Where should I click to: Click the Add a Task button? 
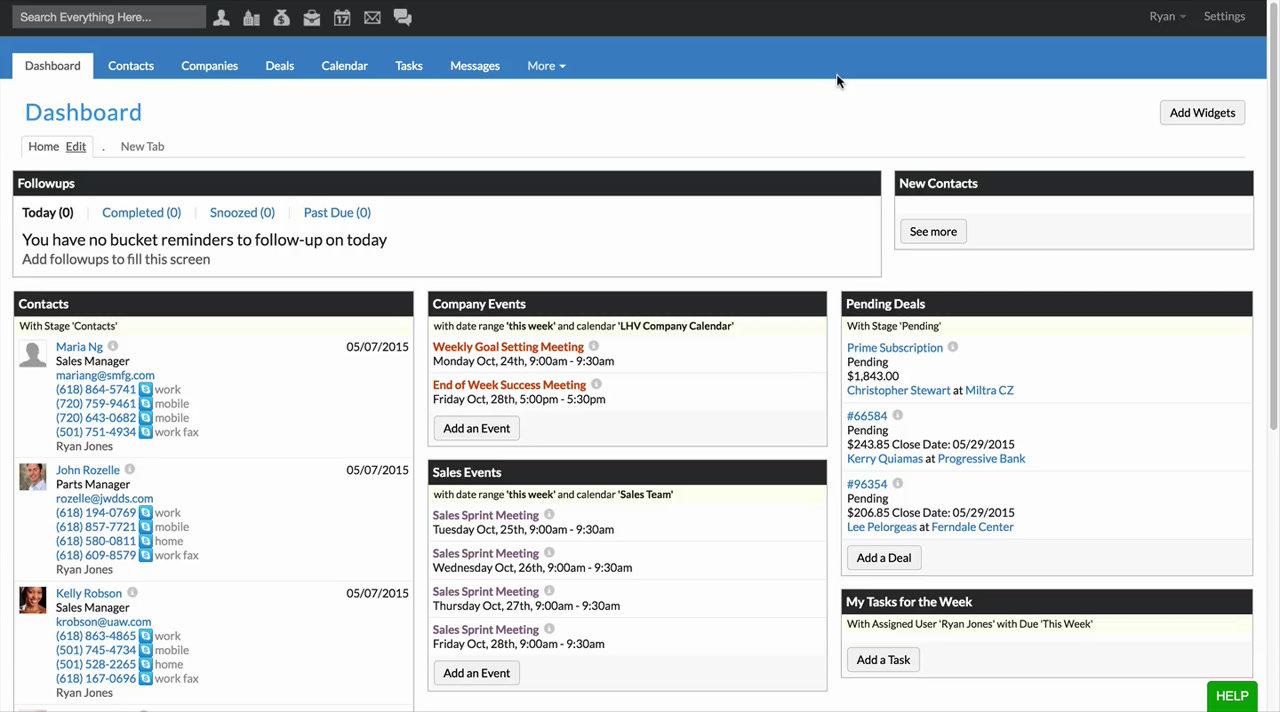(883, 660)
